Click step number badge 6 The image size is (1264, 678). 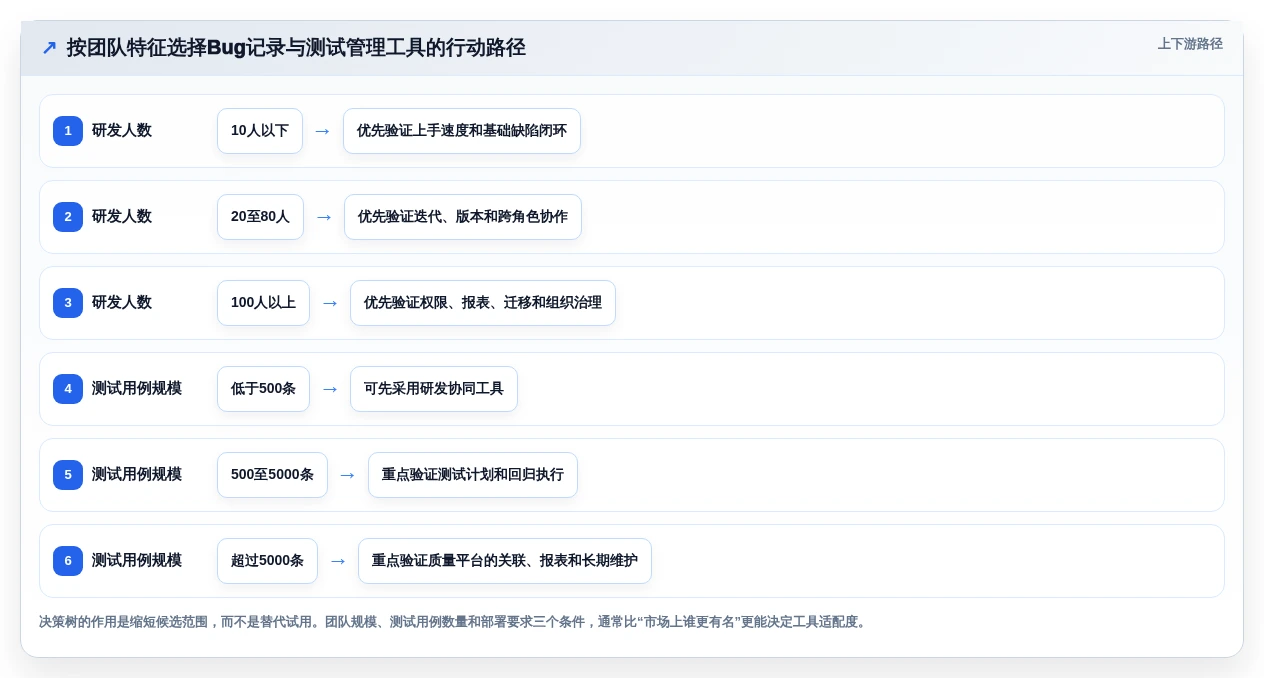click(x=68, y=561)
